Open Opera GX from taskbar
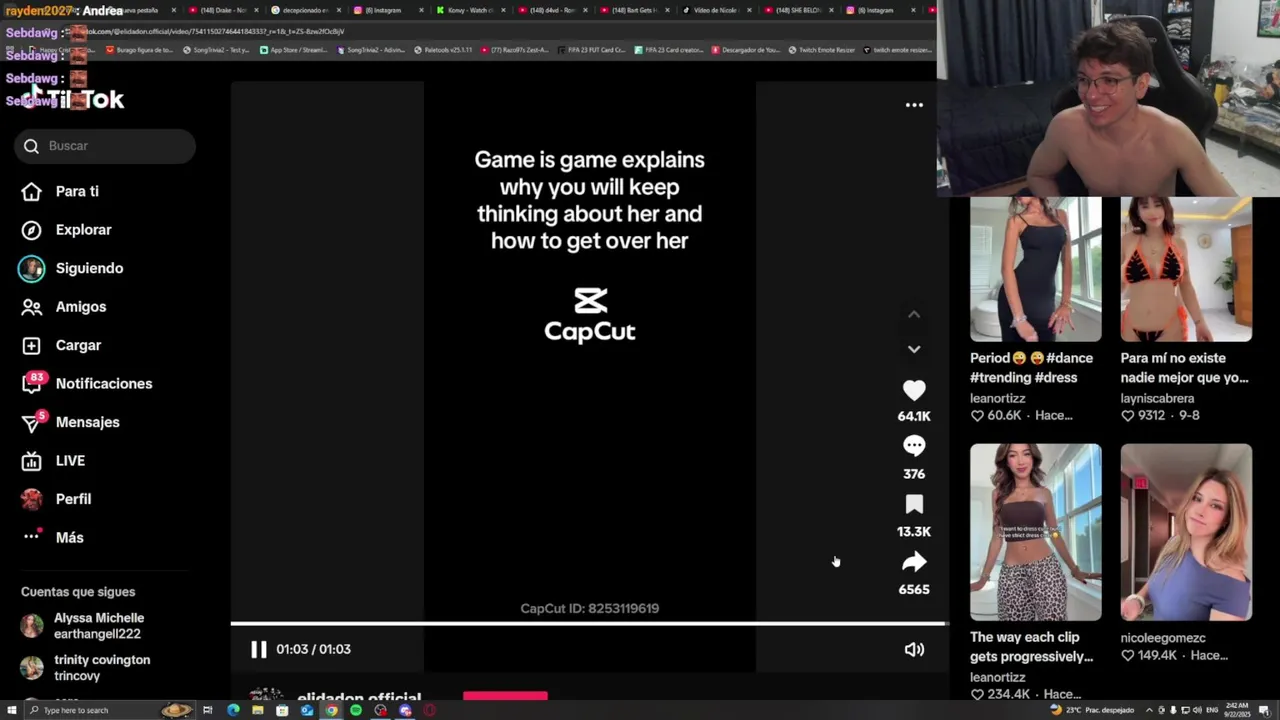This screenshot has width=1280, height=720. 430,710
